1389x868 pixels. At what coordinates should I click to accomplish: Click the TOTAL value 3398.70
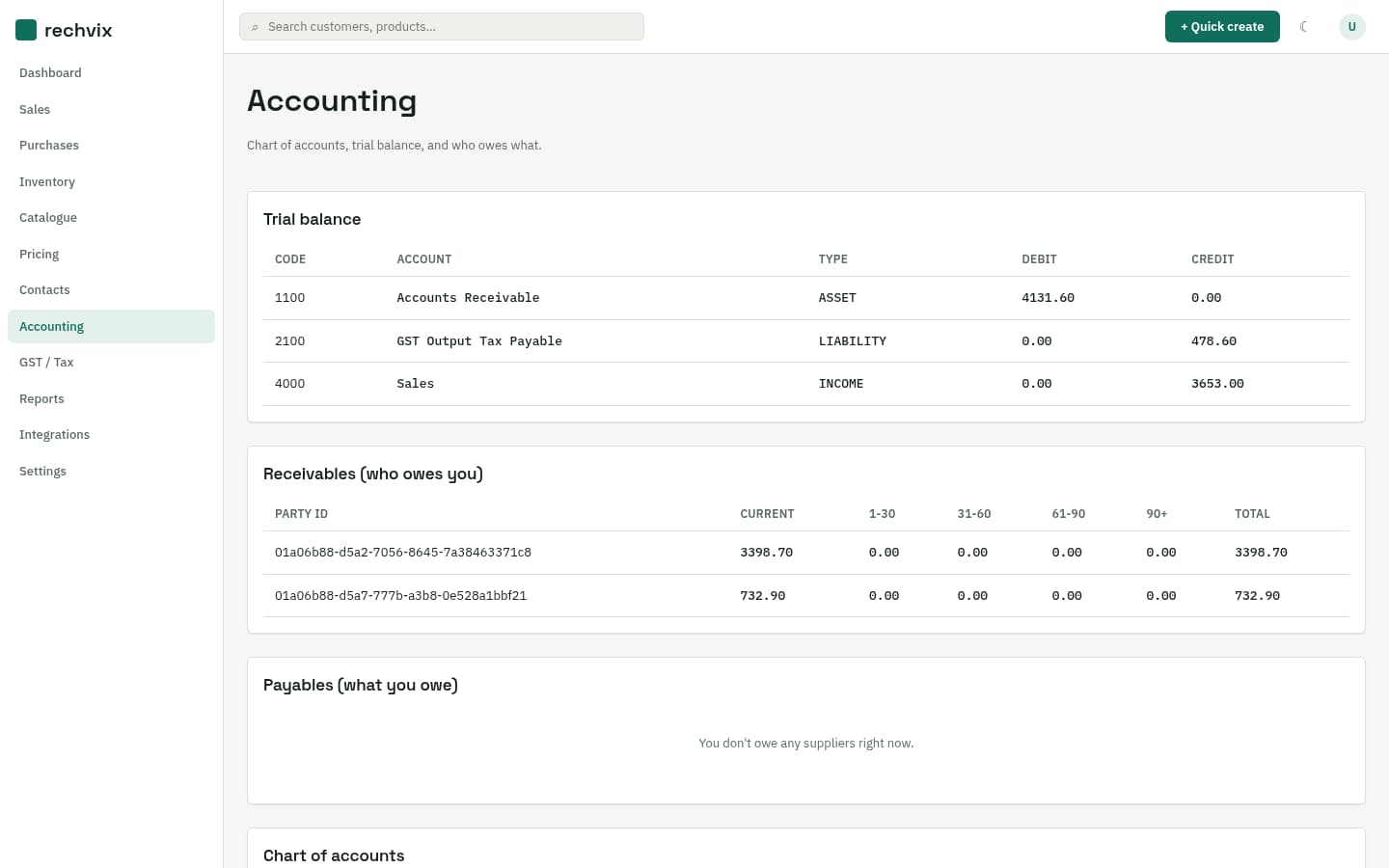tap(1261, 553)
